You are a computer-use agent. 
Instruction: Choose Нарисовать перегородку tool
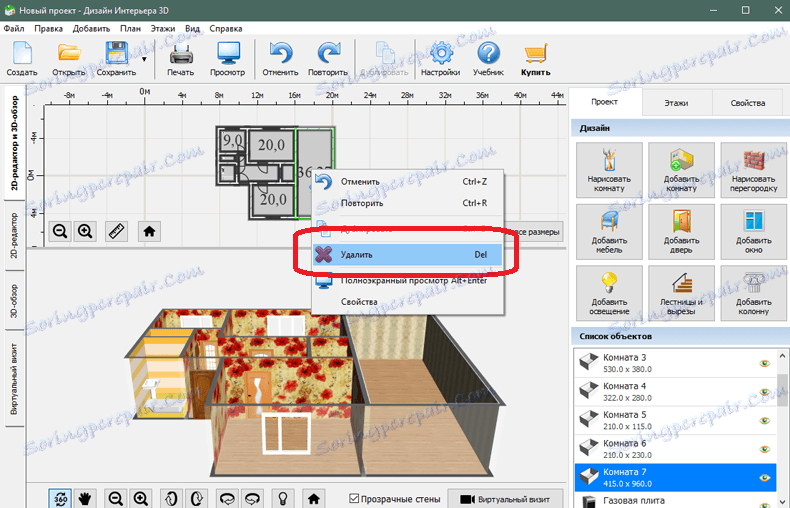point(753,170)
